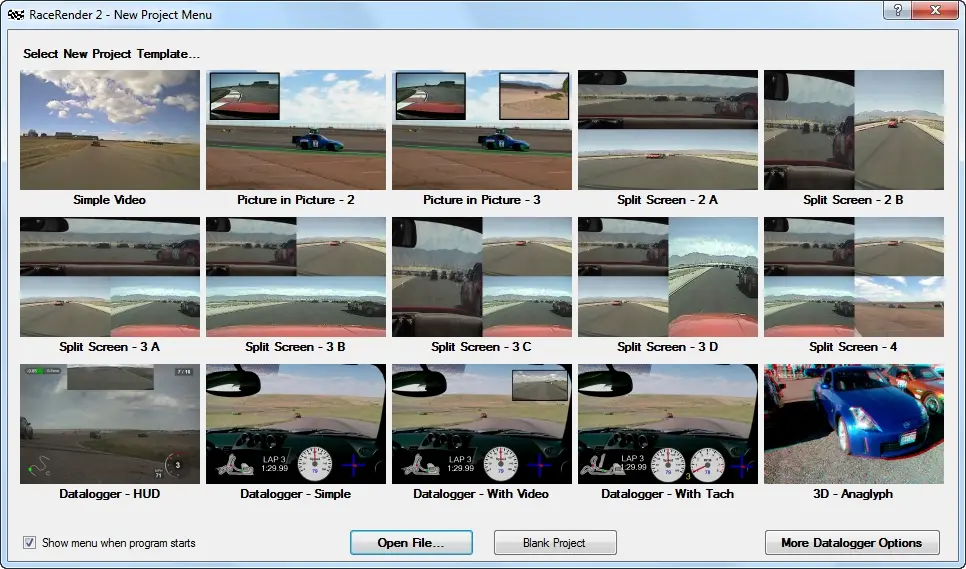
Task: Click the "Picture in Picture - 3" caption
Action: tap(482, 200)
